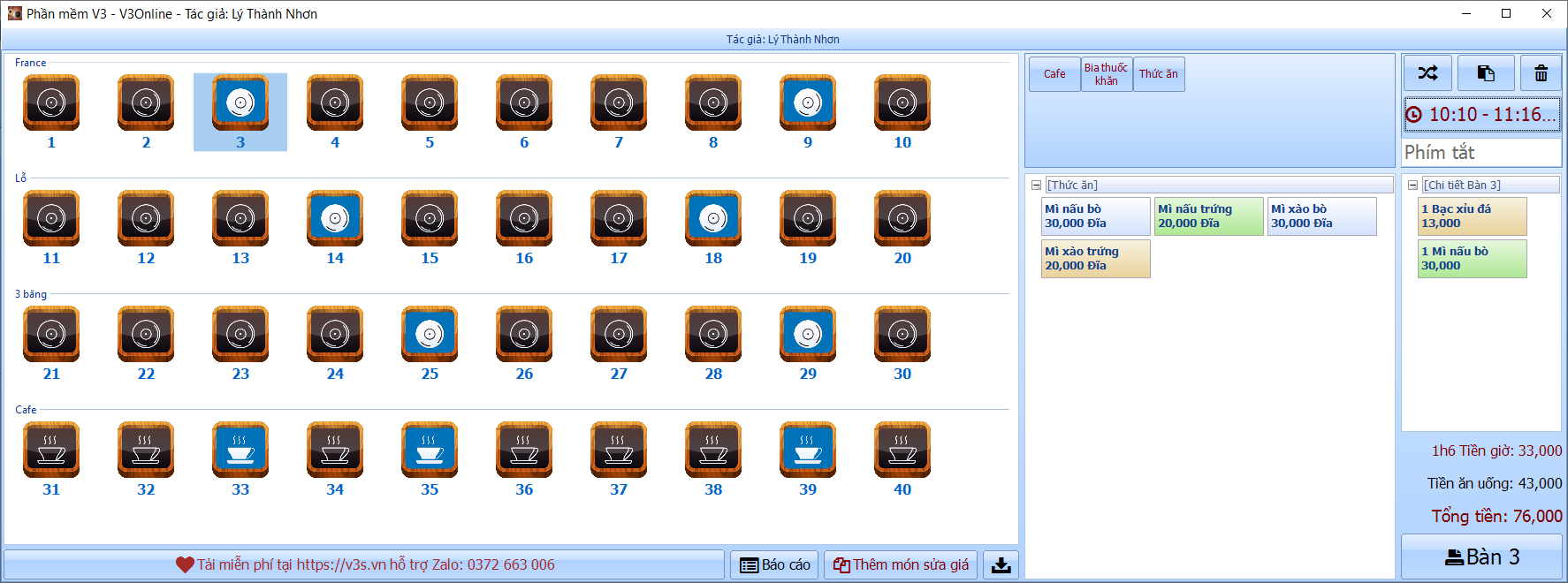
Task: Open cafe table 31
Action: coord(51,459)
